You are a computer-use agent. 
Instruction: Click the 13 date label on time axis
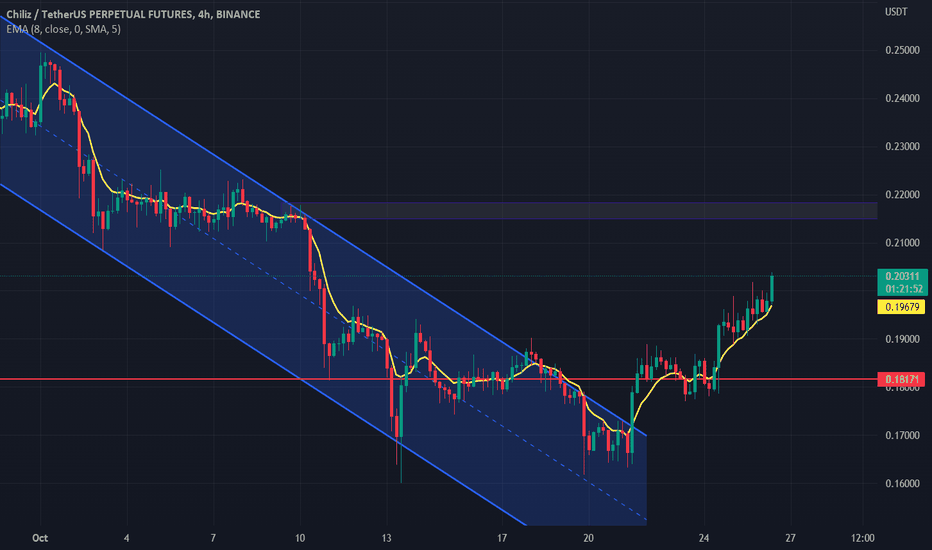coord(387,538)
